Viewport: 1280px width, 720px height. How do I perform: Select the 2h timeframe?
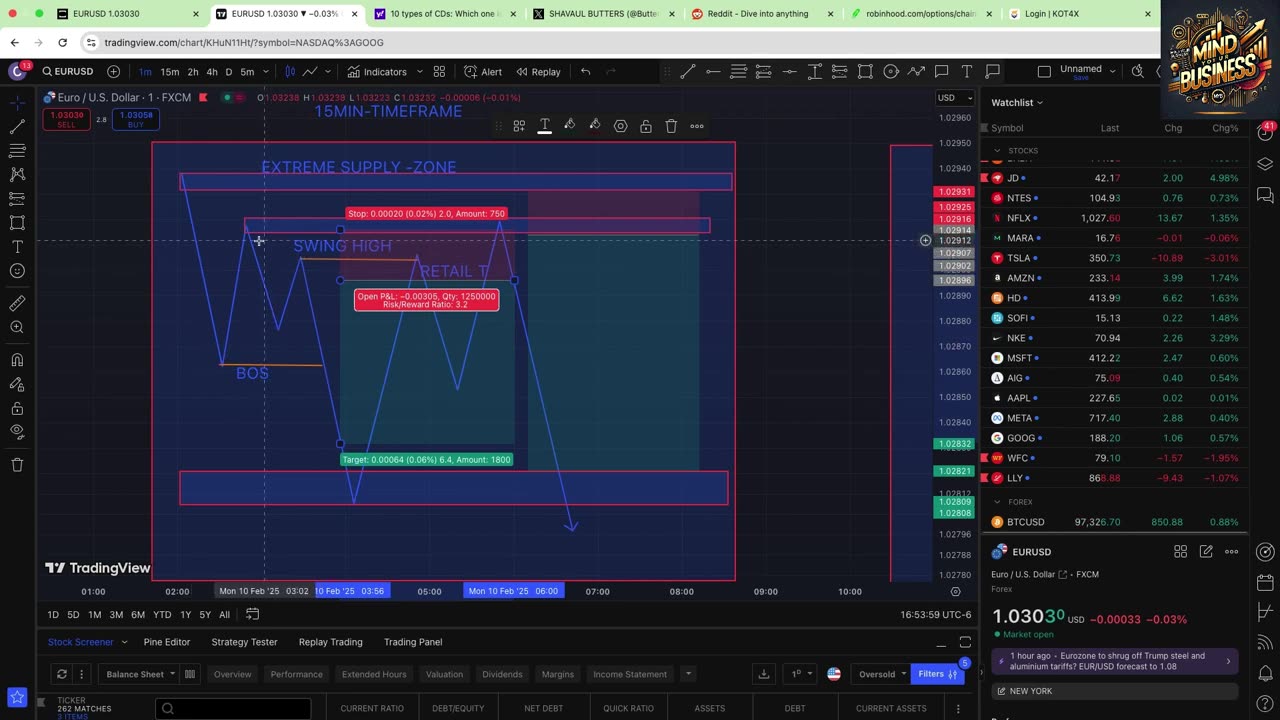point(193,72)
